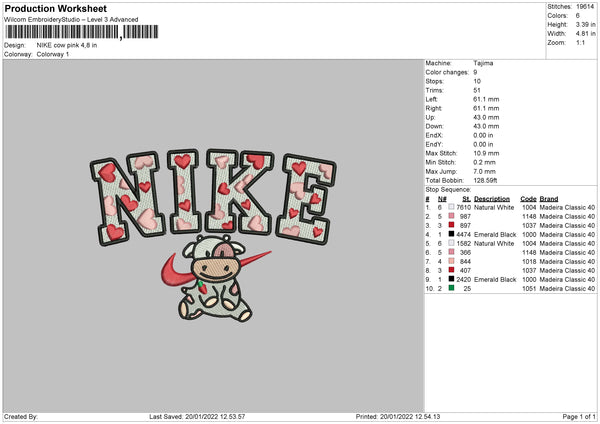The width and height of the screenshot is (600, 424).
Task: Click the cow character in the embroidery preview
Action: pos(215,277)
